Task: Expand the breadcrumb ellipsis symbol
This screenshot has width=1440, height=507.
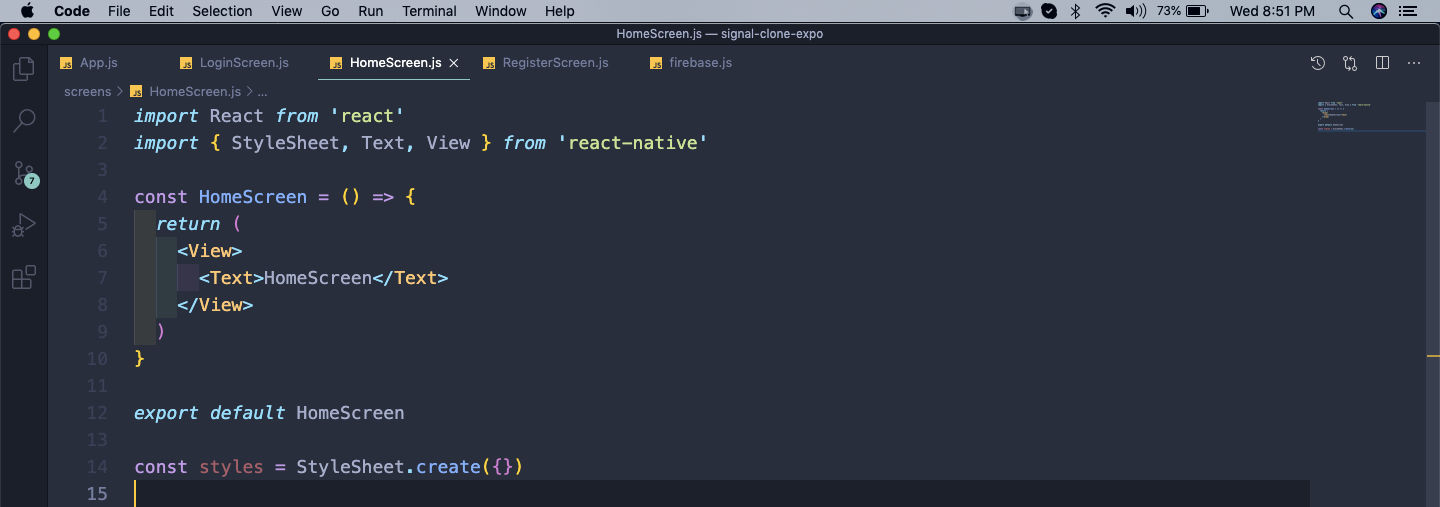Action: (x=262, y=91)
